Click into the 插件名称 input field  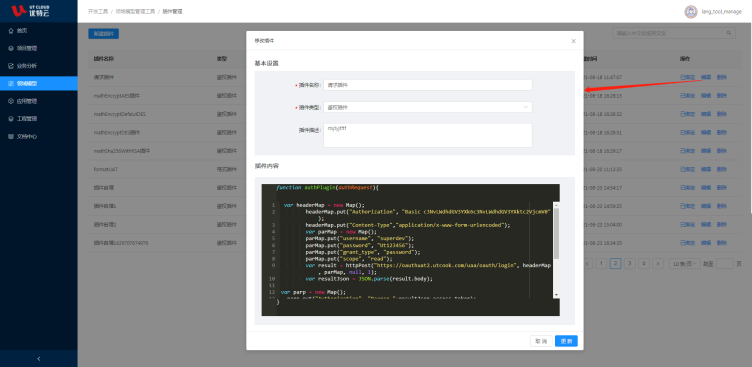point(428,85)
